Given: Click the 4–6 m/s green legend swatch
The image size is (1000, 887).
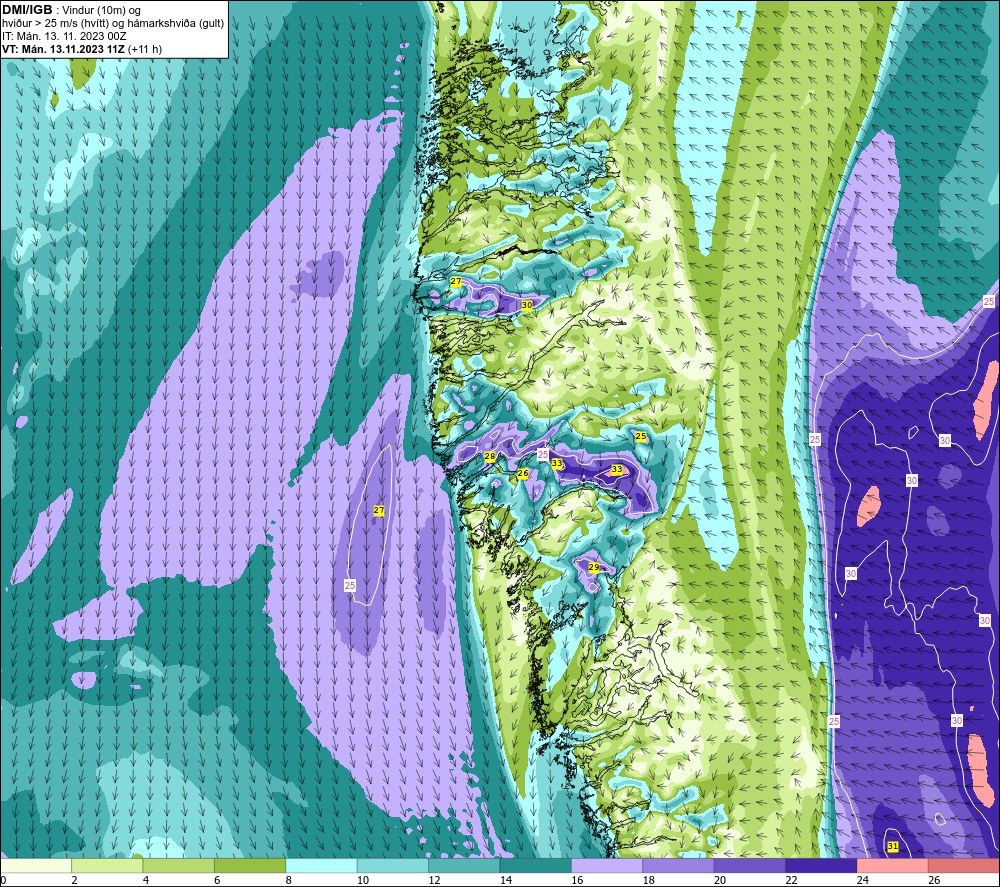Looking at the screenshot, I should point(179,865).
